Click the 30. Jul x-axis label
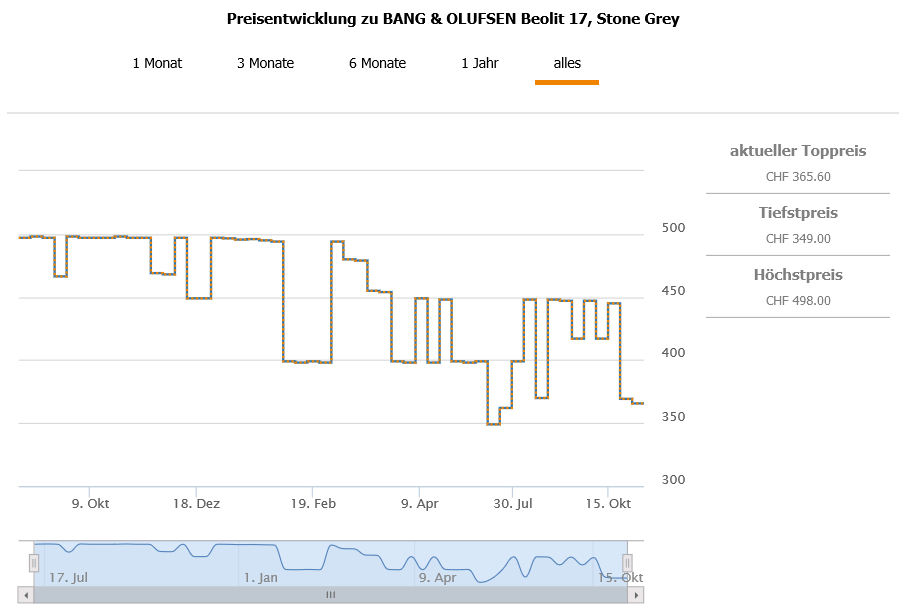 511,504
